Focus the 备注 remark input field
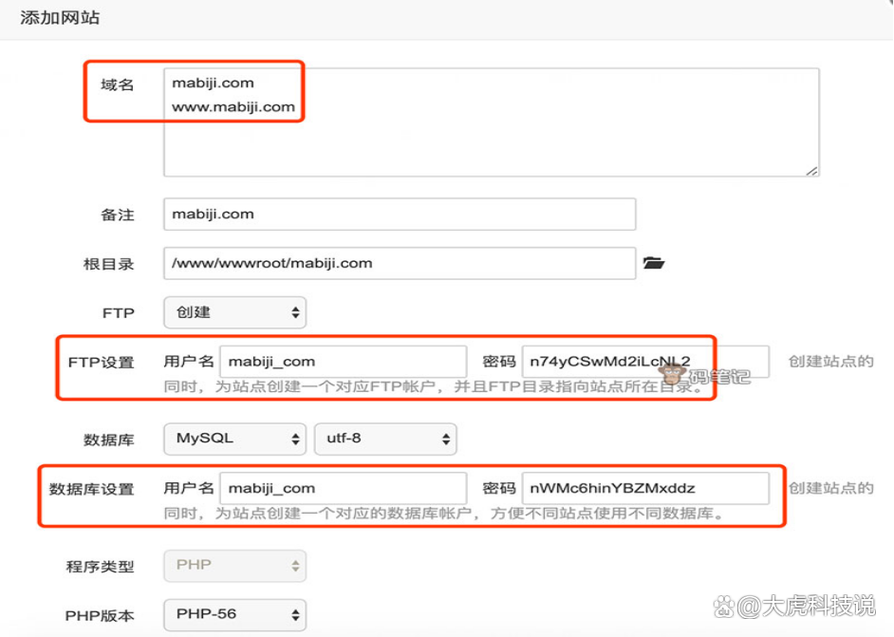Image resolution: width=894 pixels, height=637 pixels. click(400, 214)
